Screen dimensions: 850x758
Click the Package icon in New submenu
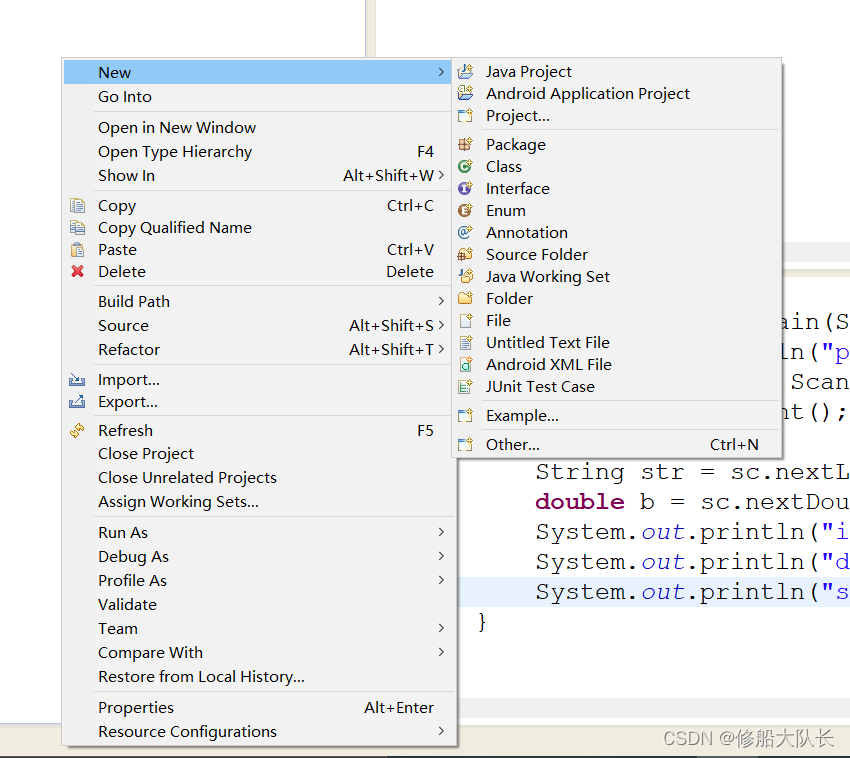coord(466,144)
